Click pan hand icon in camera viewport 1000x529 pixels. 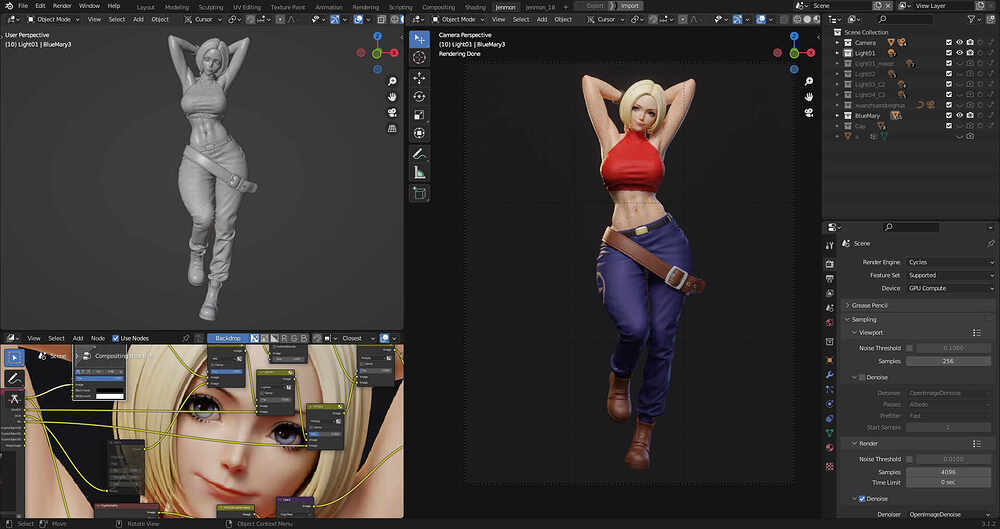pos(809,97)
